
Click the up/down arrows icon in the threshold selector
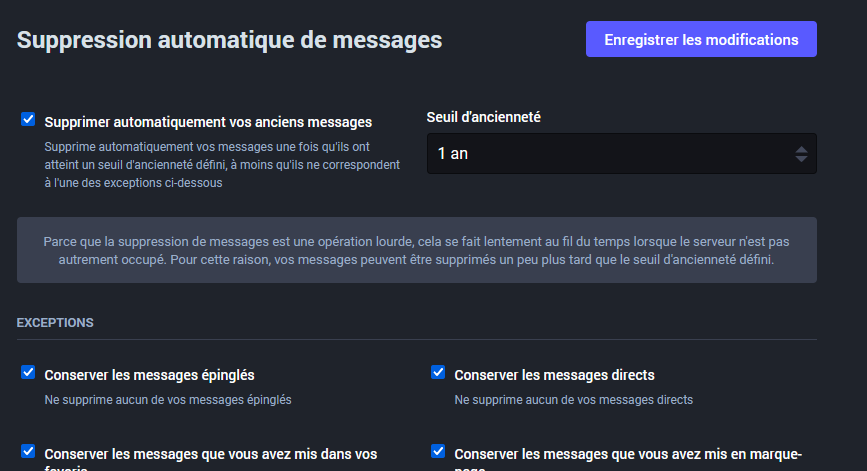click(801, 154)
